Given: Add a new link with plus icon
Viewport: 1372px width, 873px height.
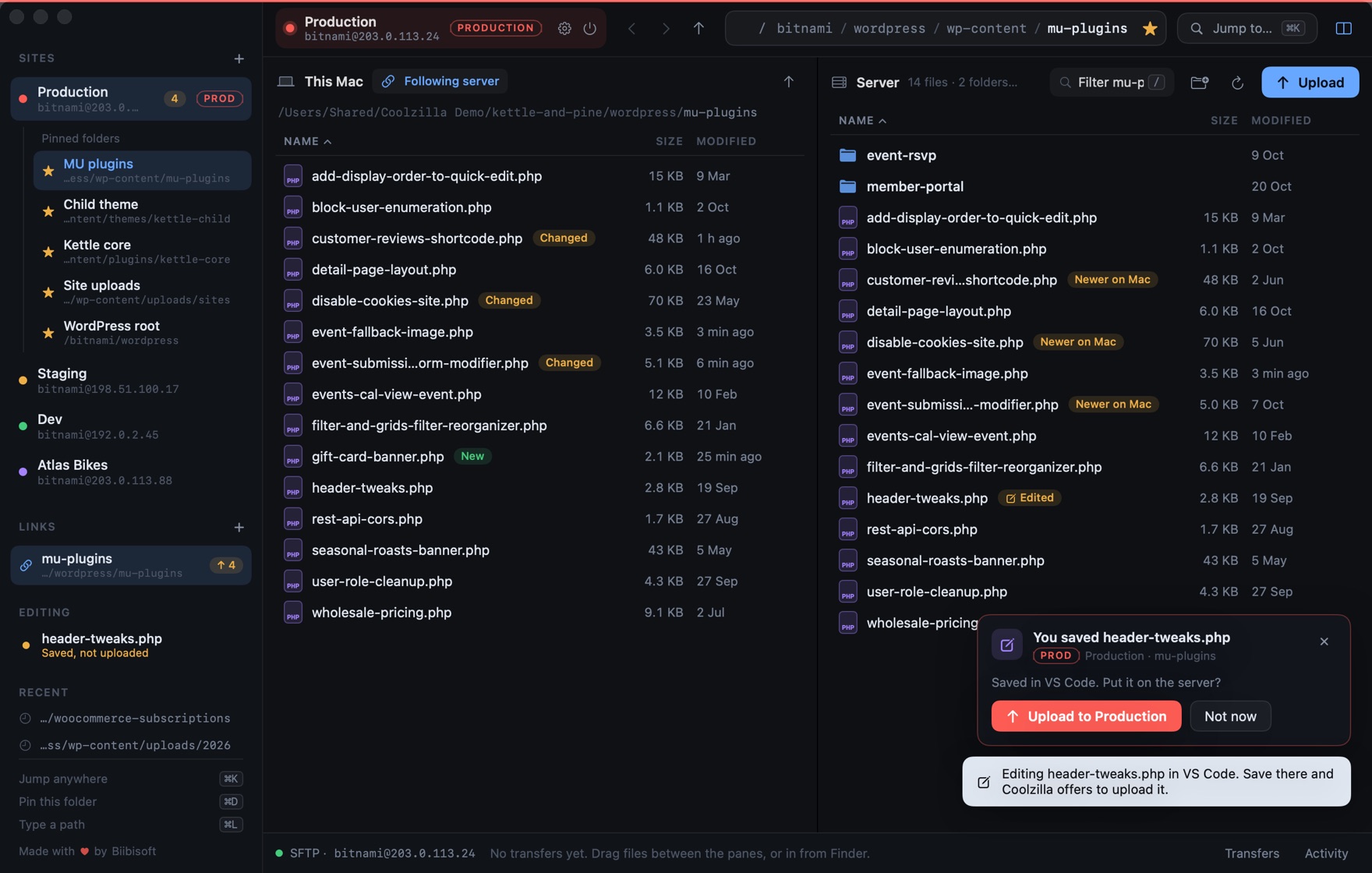Looking at the screenshot, I should tap(239, 528).
